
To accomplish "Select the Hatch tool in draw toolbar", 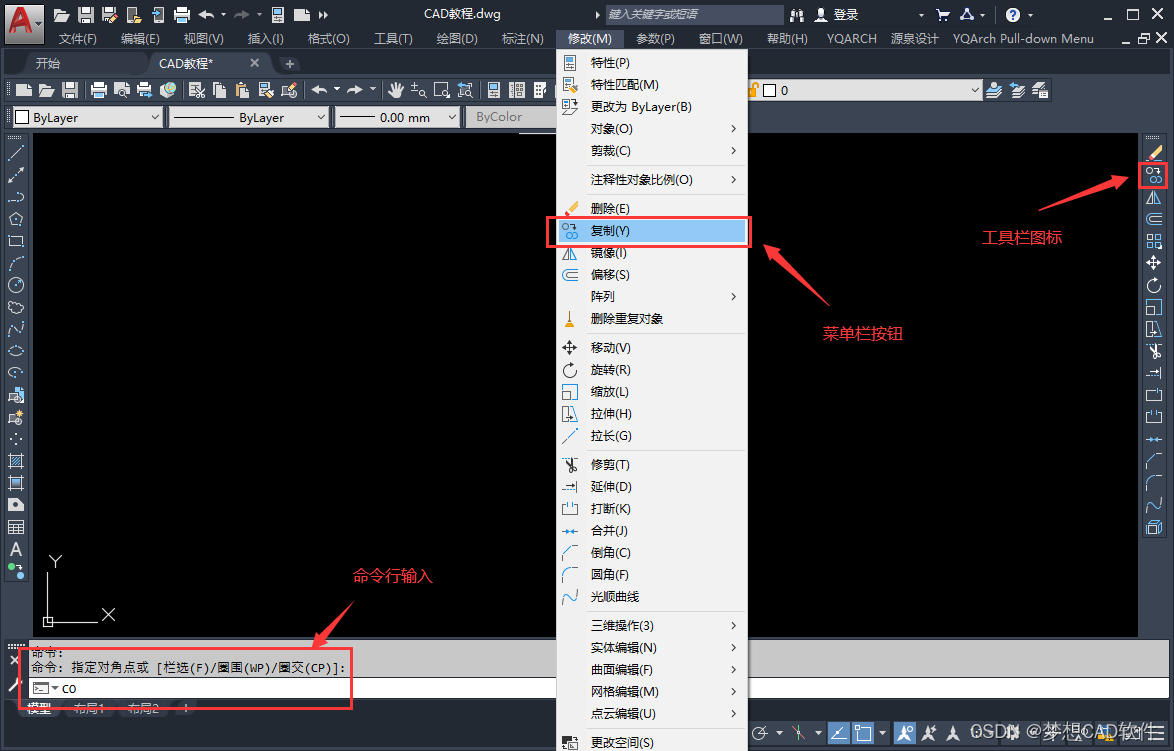I will (x=16, y=461).
